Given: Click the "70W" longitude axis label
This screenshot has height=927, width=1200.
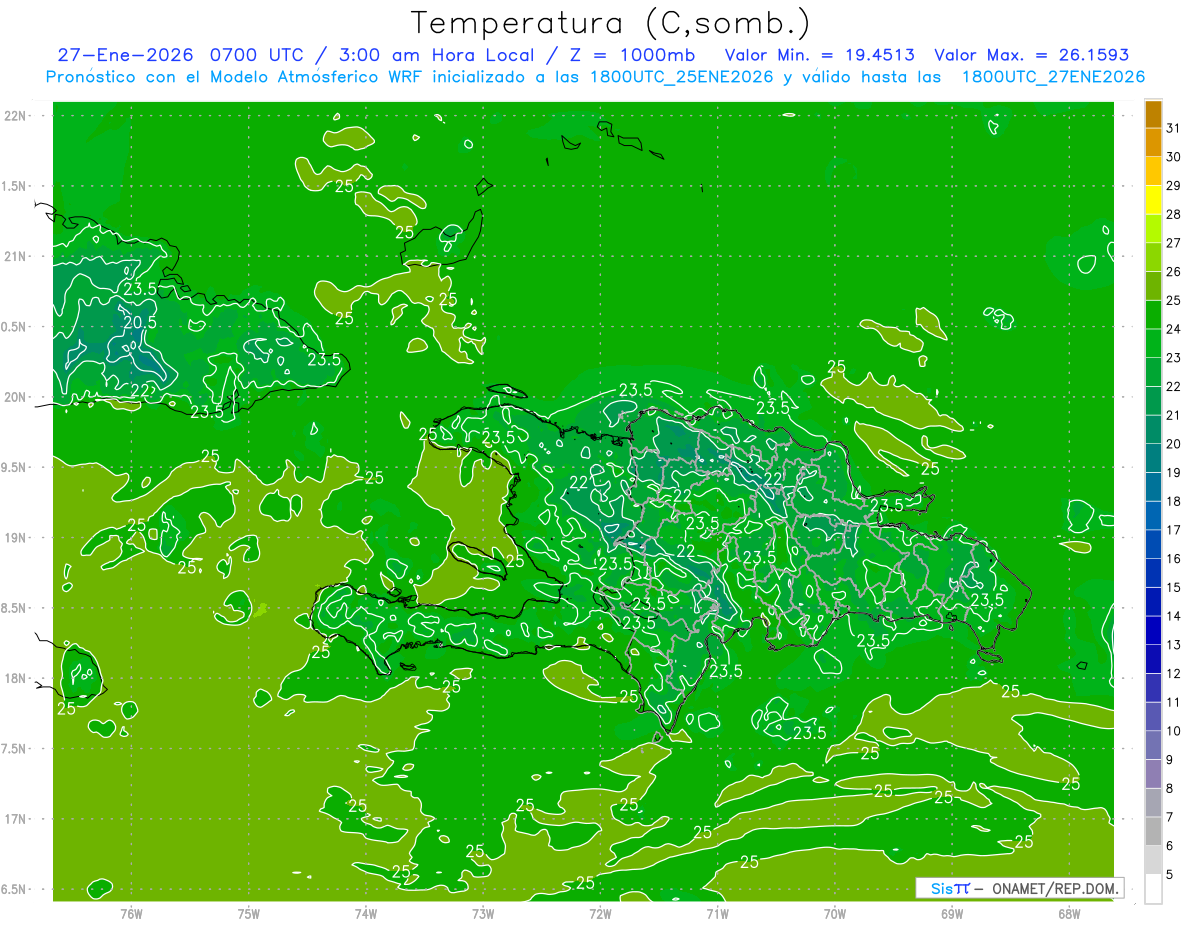Looking at the screenshot, I should [x=834, y=913].
